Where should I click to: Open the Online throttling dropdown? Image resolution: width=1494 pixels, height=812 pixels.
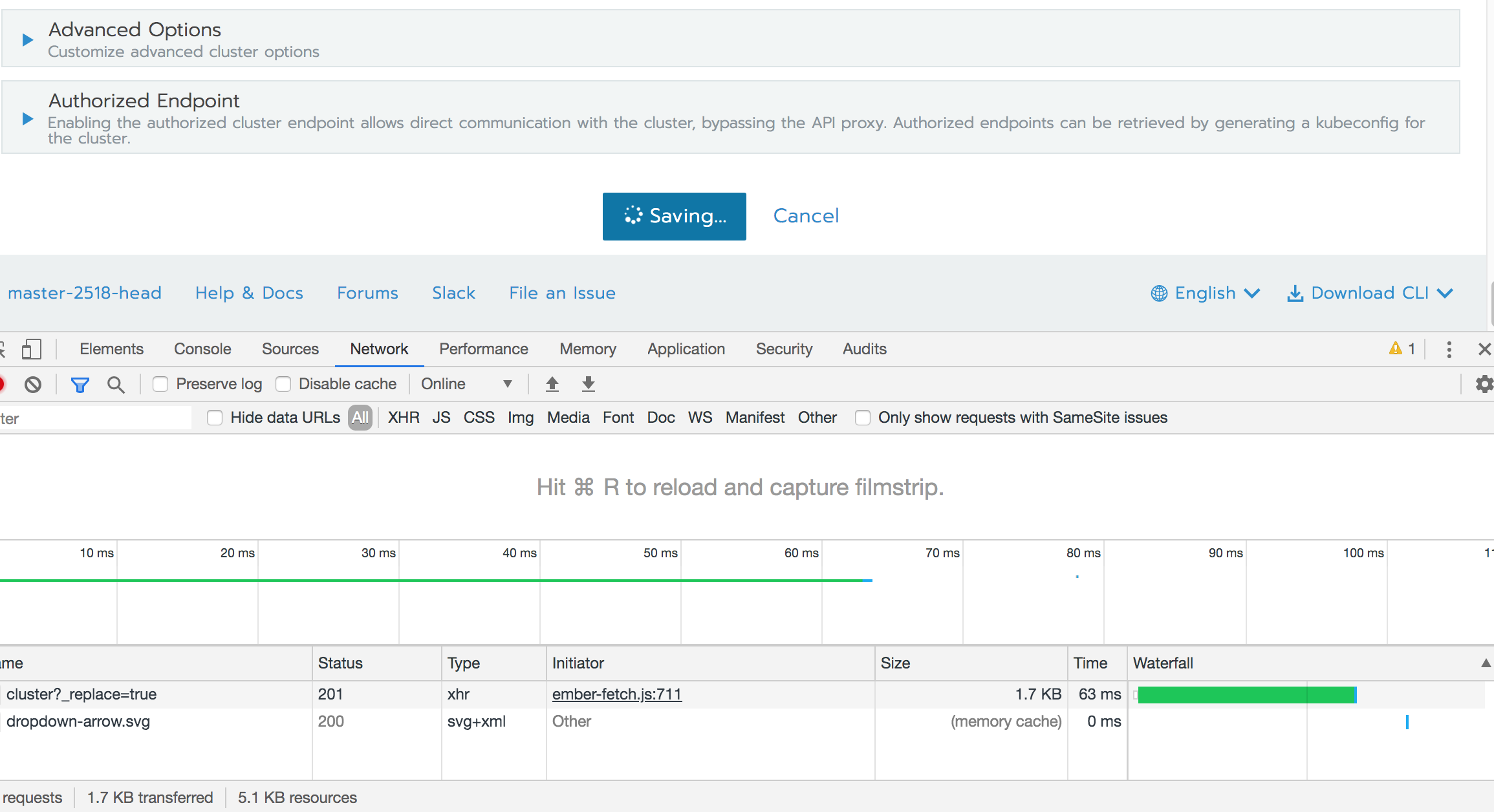[x=466, y=384]
